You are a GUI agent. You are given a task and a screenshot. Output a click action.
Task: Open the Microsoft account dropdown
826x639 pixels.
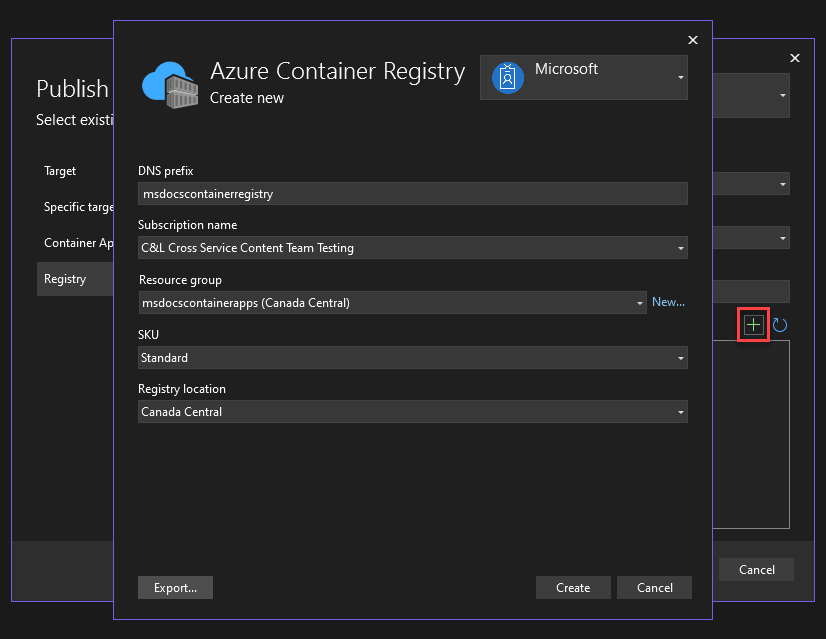[679, 77]
